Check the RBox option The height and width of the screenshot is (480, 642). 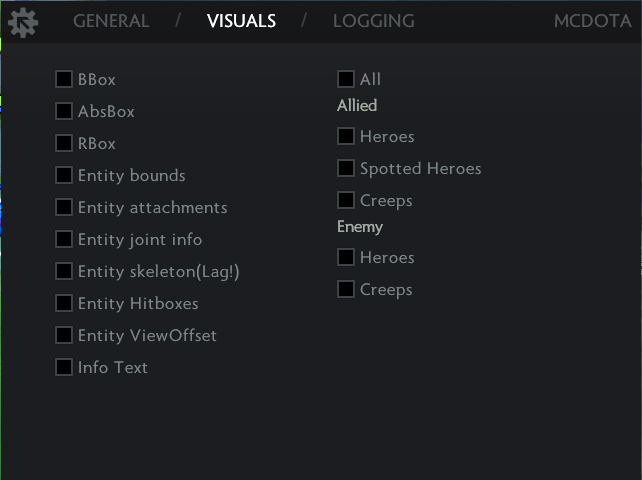[x=64, y=143]
